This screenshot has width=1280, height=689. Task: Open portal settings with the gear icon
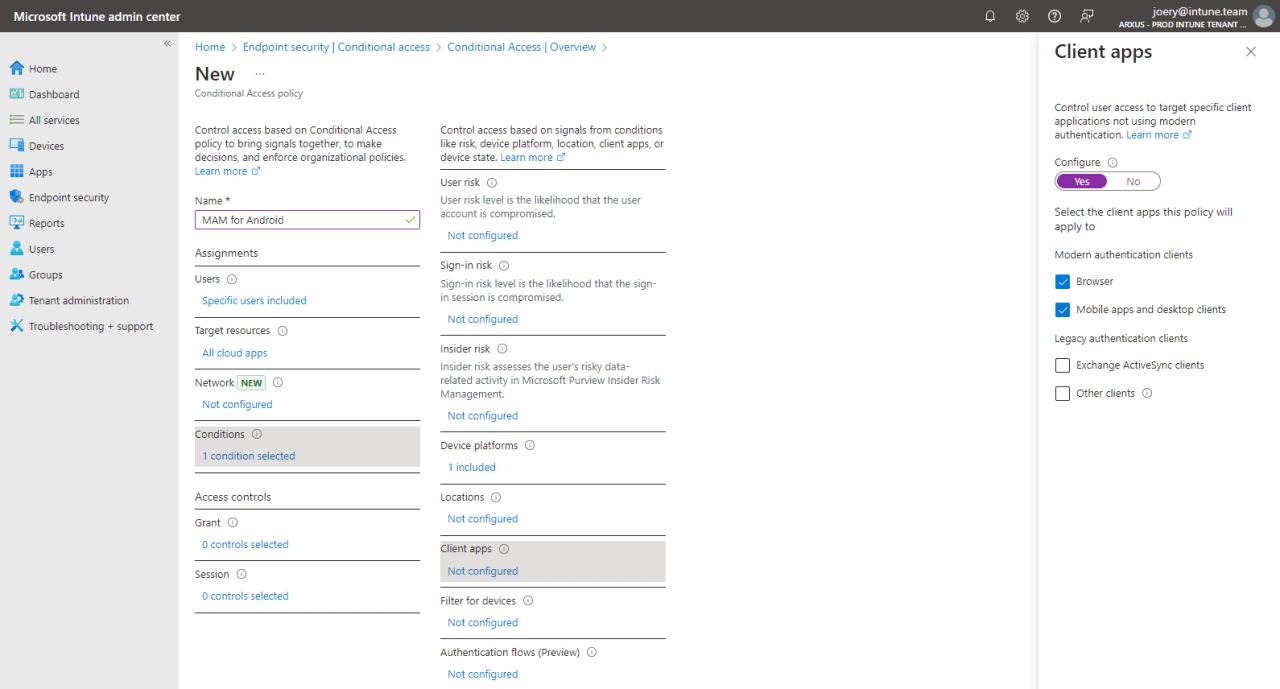pyautogui.click(x=1022, y=16)
